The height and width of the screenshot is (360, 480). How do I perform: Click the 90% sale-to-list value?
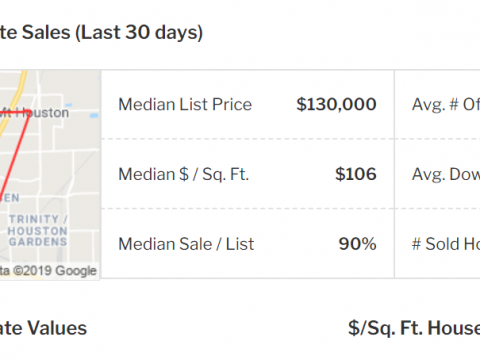[x=357, y=244]
